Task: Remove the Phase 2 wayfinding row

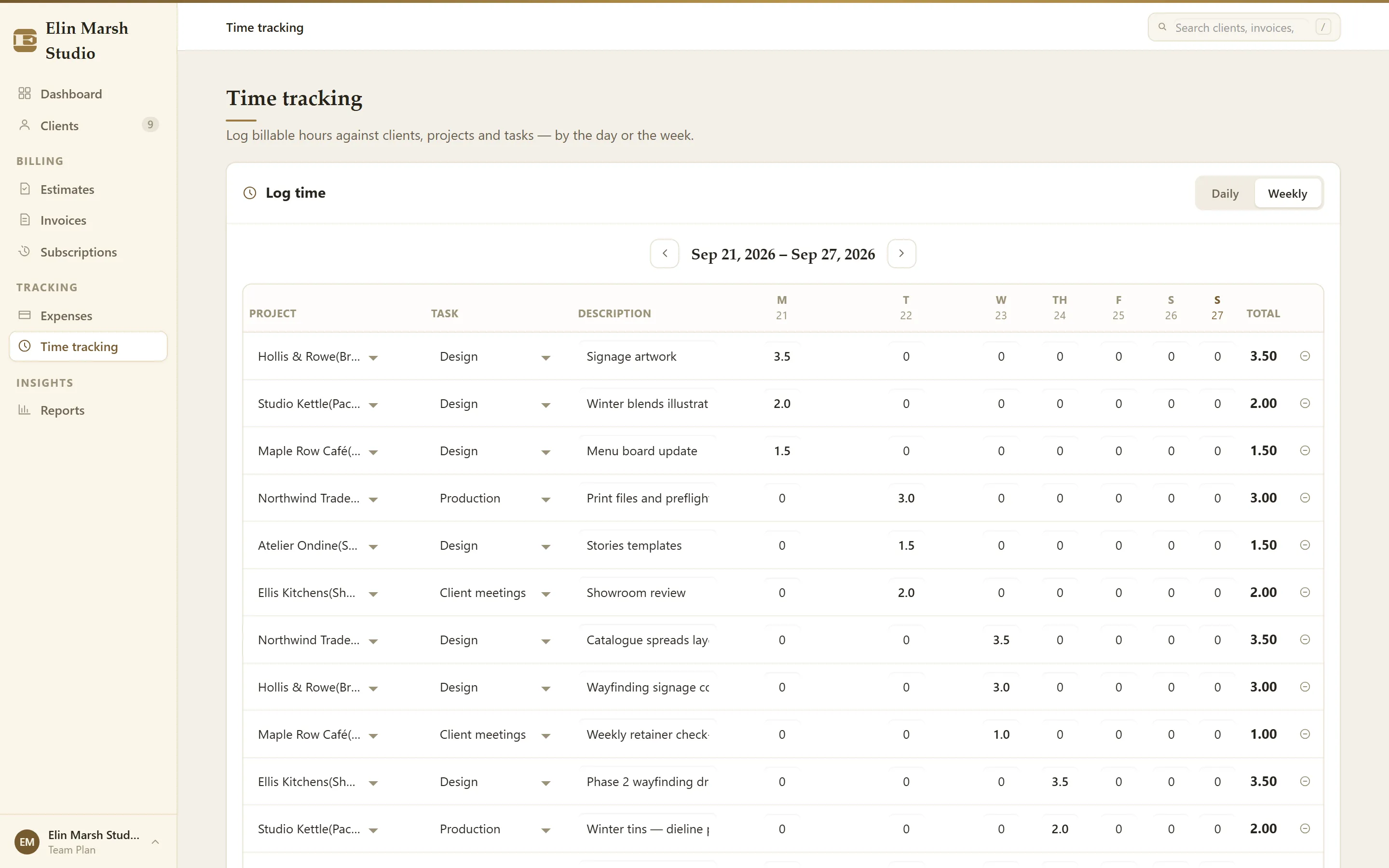Action: coord(1305,781)
